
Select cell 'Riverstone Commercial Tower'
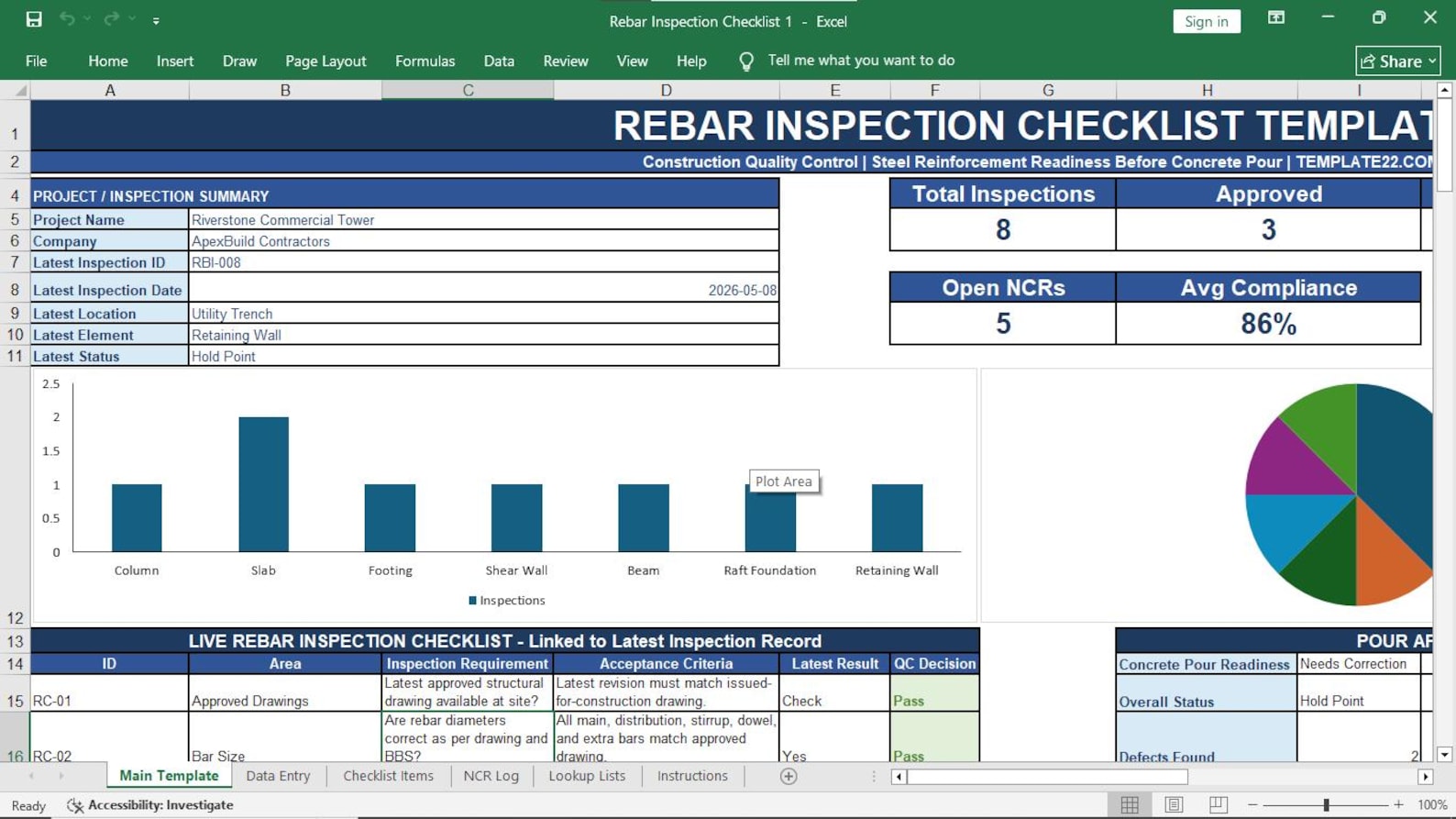coord(483,219)
